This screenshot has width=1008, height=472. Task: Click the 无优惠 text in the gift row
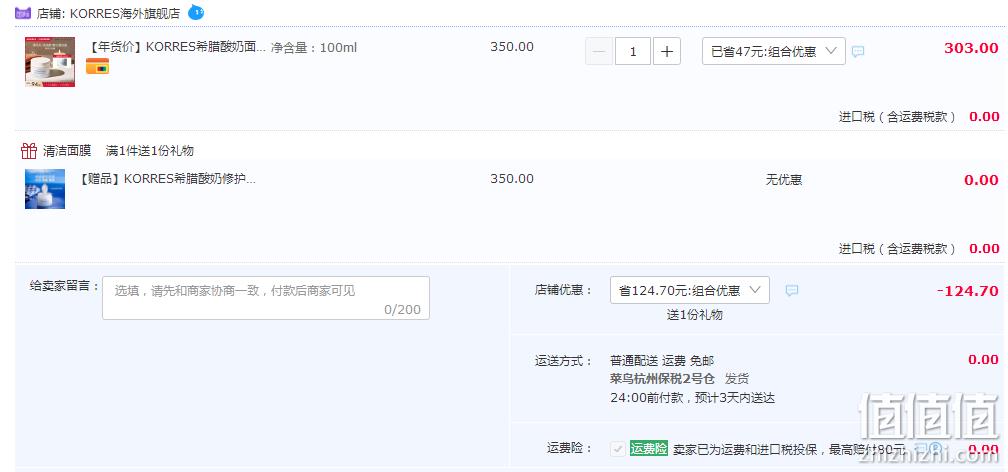(x=784, y=179)
